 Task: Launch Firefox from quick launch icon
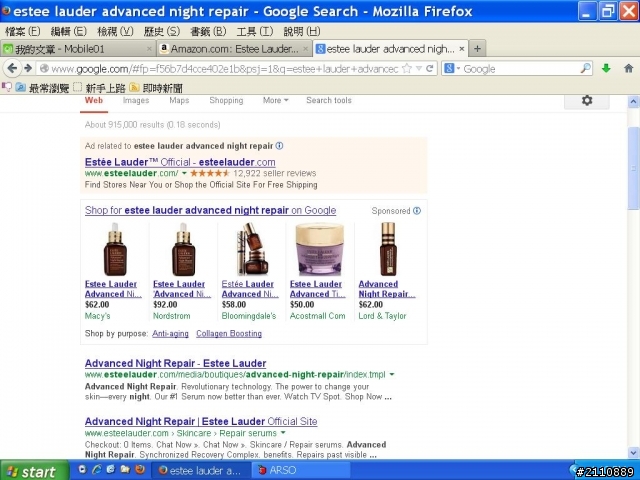tap(140, 470)
